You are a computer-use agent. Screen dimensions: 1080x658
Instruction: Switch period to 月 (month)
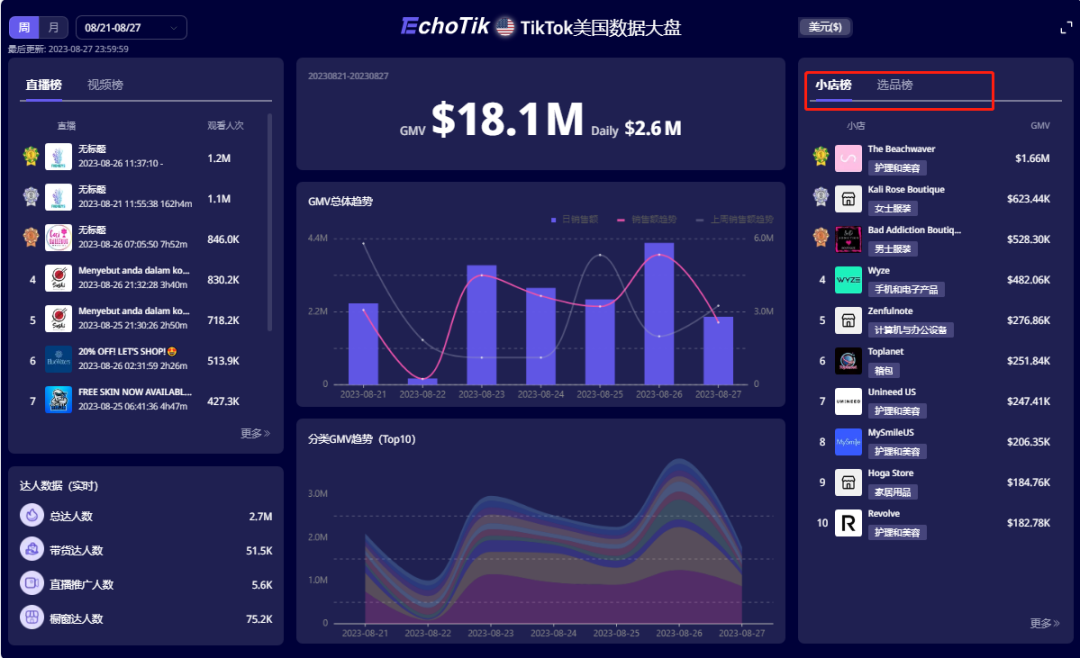pos(54,28)
